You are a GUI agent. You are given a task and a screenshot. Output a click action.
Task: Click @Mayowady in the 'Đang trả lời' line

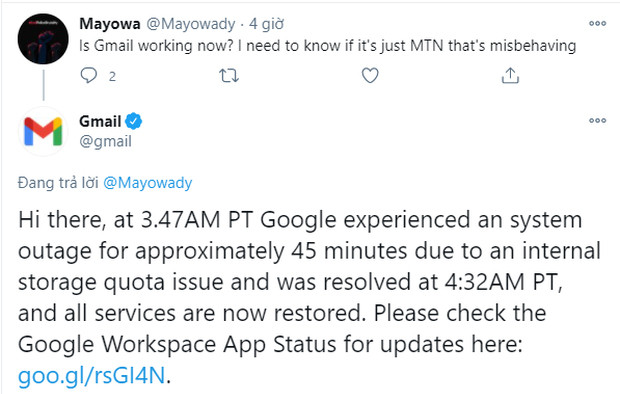coord(148,183)
